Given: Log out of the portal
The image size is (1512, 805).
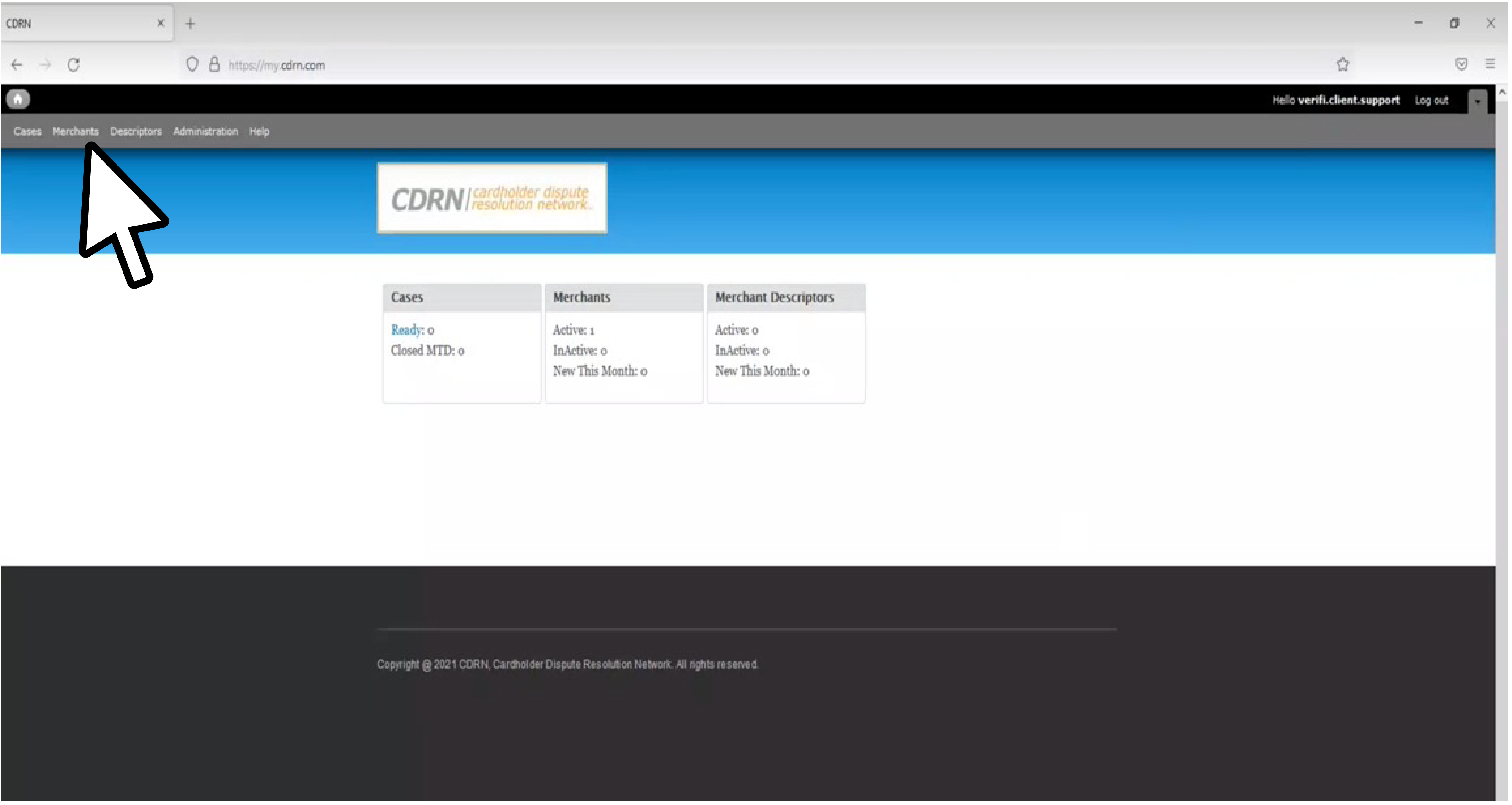Looking at the screenshot, I should [x=1432, y=100].
